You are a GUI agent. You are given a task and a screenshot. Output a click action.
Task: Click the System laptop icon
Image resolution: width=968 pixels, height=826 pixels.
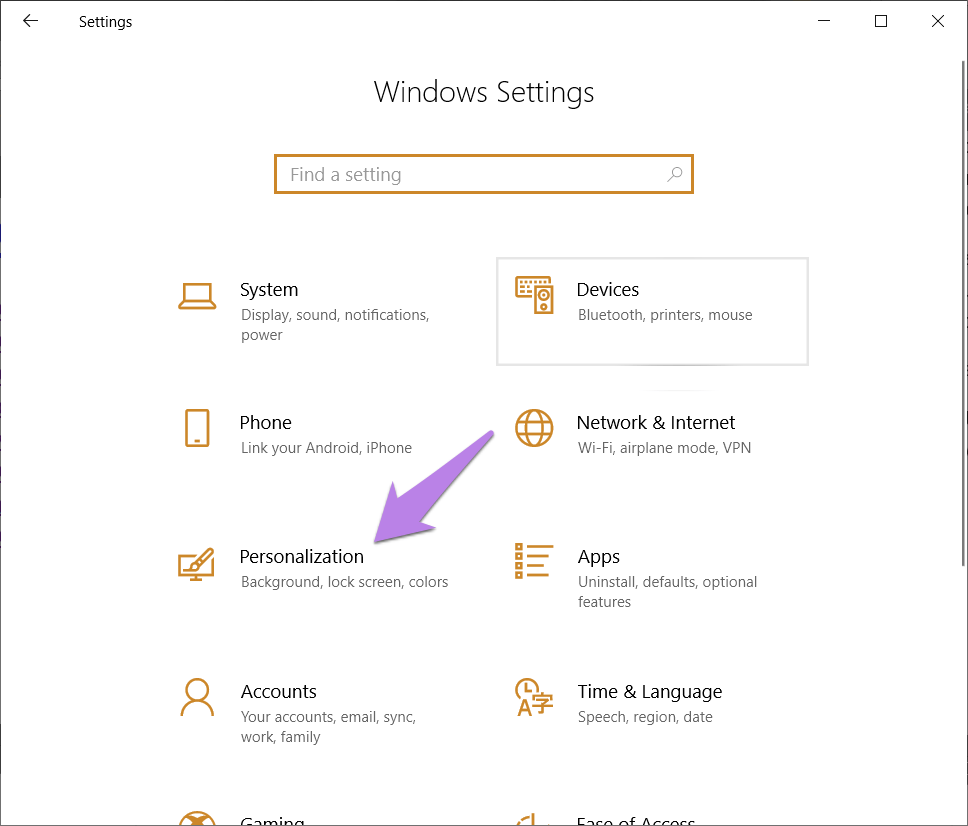point(197,296)
